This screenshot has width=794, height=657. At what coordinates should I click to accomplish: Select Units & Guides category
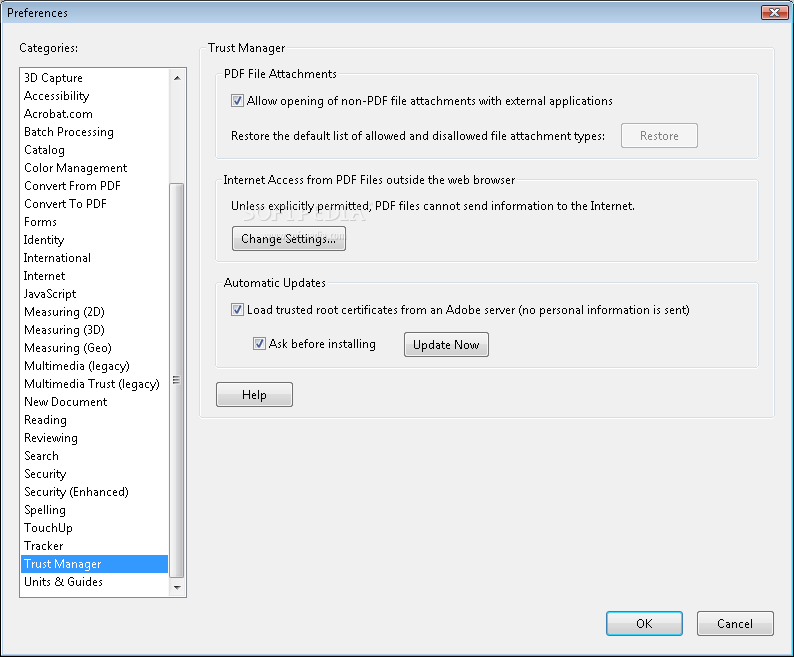[x=94, y=582]
